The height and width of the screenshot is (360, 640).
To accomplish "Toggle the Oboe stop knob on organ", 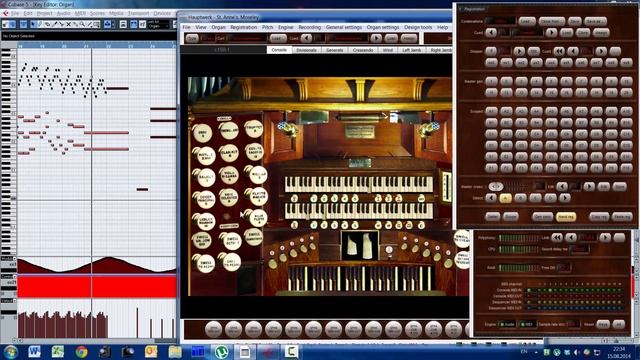I will pyautogui.click(x=202, y=133).
